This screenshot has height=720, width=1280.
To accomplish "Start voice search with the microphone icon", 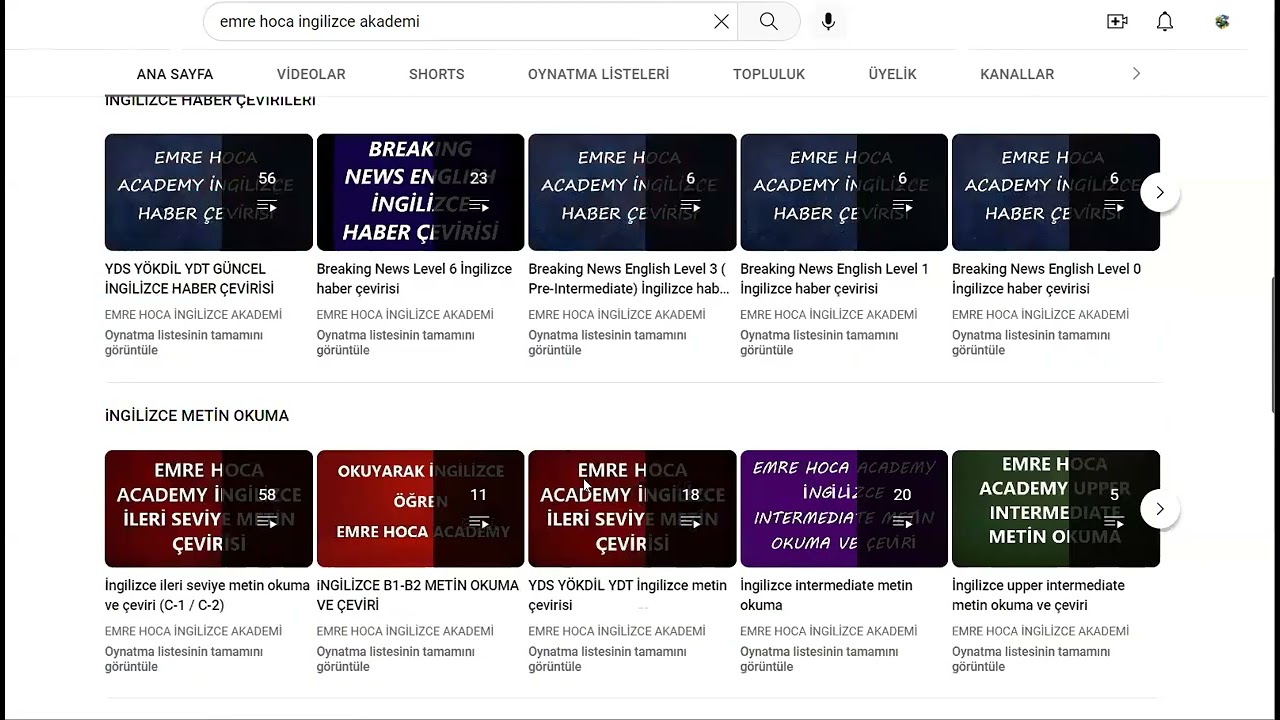I will click(x=828, y=21).
